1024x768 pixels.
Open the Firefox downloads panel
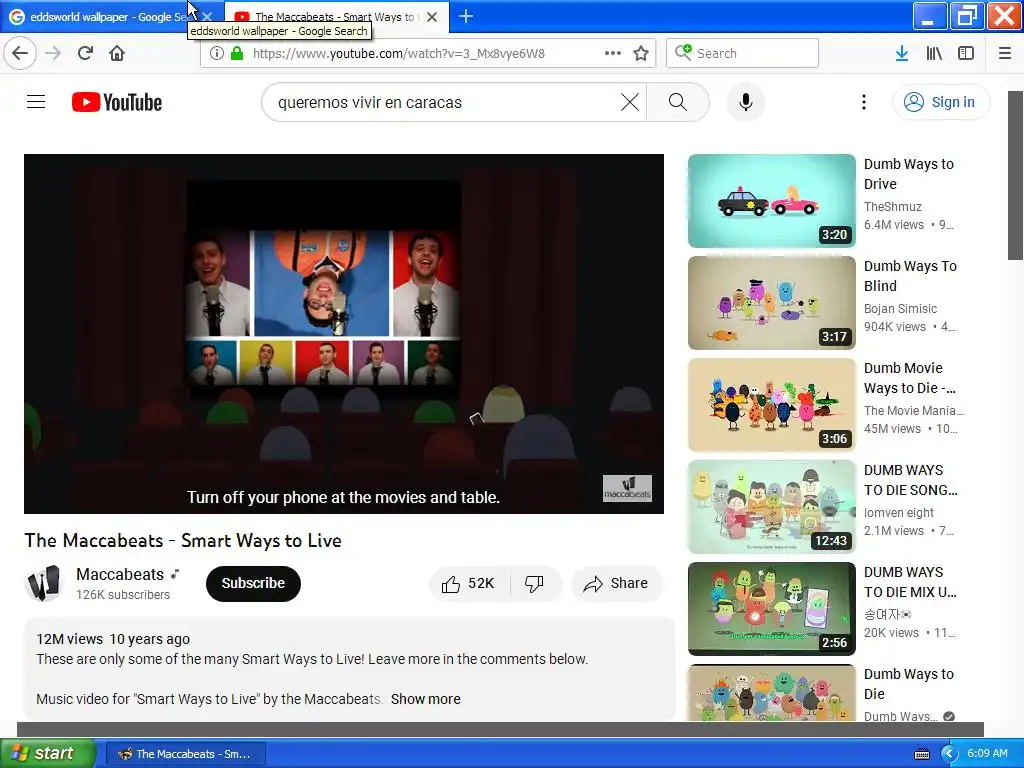pyautogui.click(x=902, y=54)
